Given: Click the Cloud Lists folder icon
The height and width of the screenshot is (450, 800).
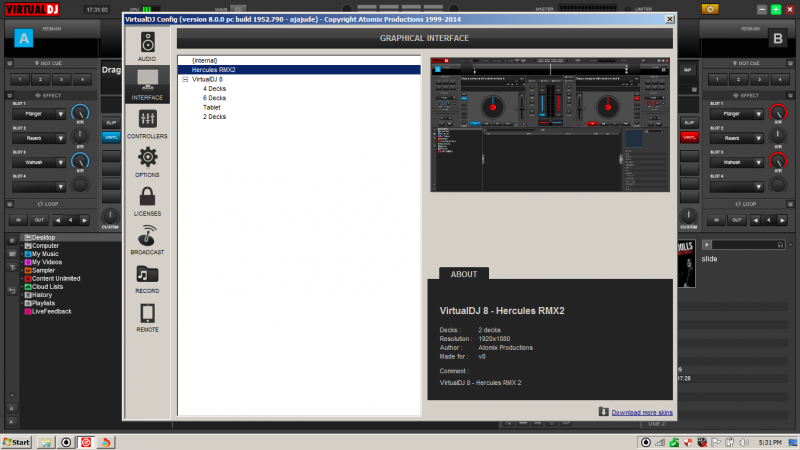Looking at the screenshot, I should [x=28, y=287].
